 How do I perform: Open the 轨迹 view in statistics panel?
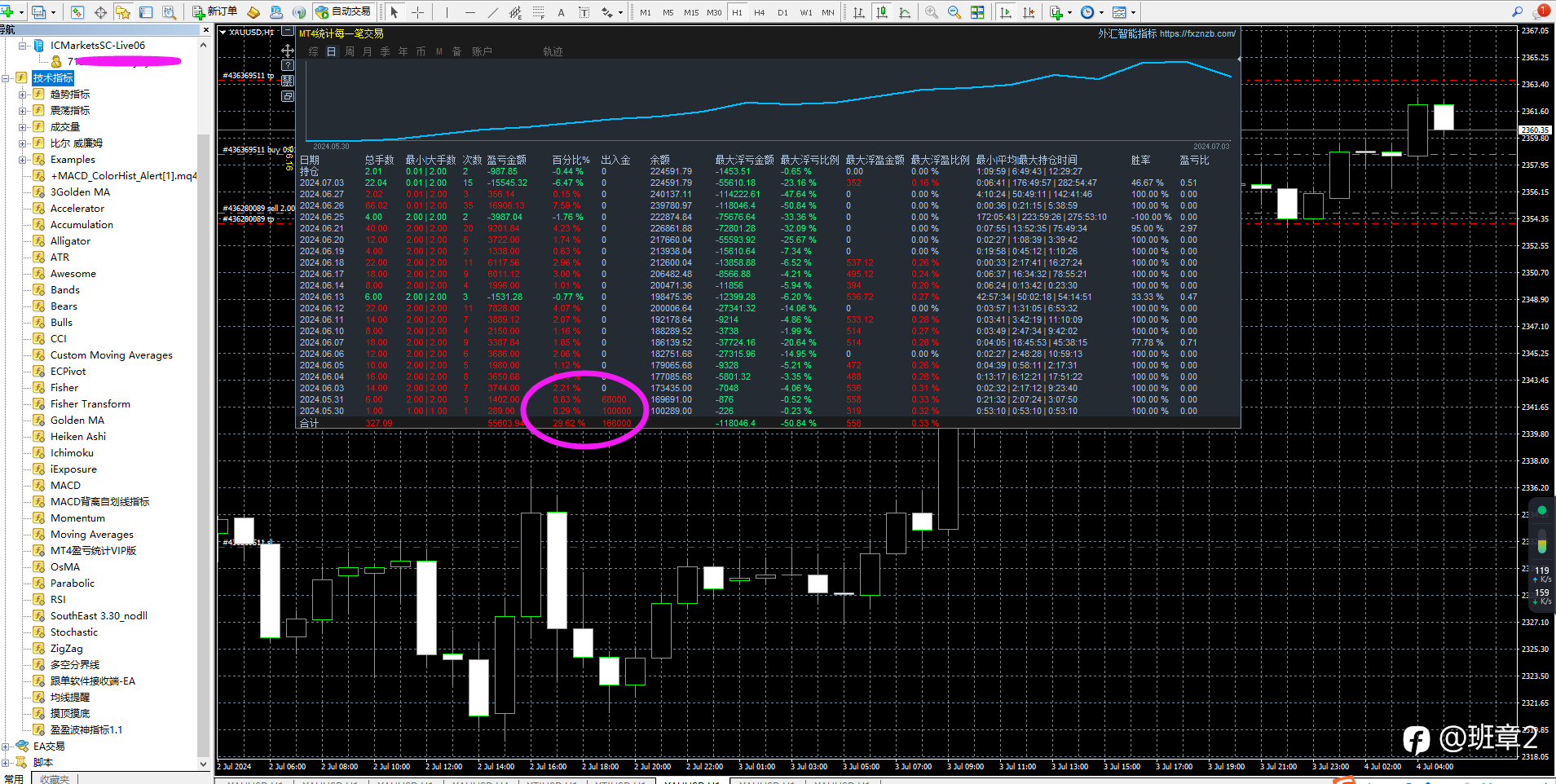pyautogui.click(x=553, y=51)
